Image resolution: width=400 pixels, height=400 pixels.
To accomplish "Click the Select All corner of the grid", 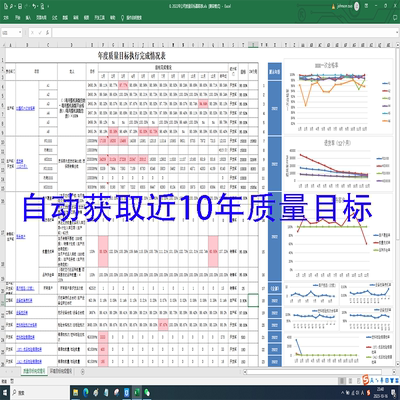I will pyautogui.click(x=3, y=44).
